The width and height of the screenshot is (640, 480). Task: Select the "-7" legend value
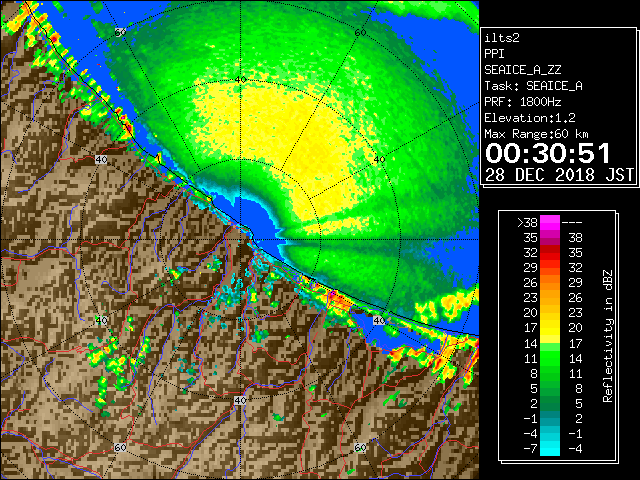click(530, 449)
